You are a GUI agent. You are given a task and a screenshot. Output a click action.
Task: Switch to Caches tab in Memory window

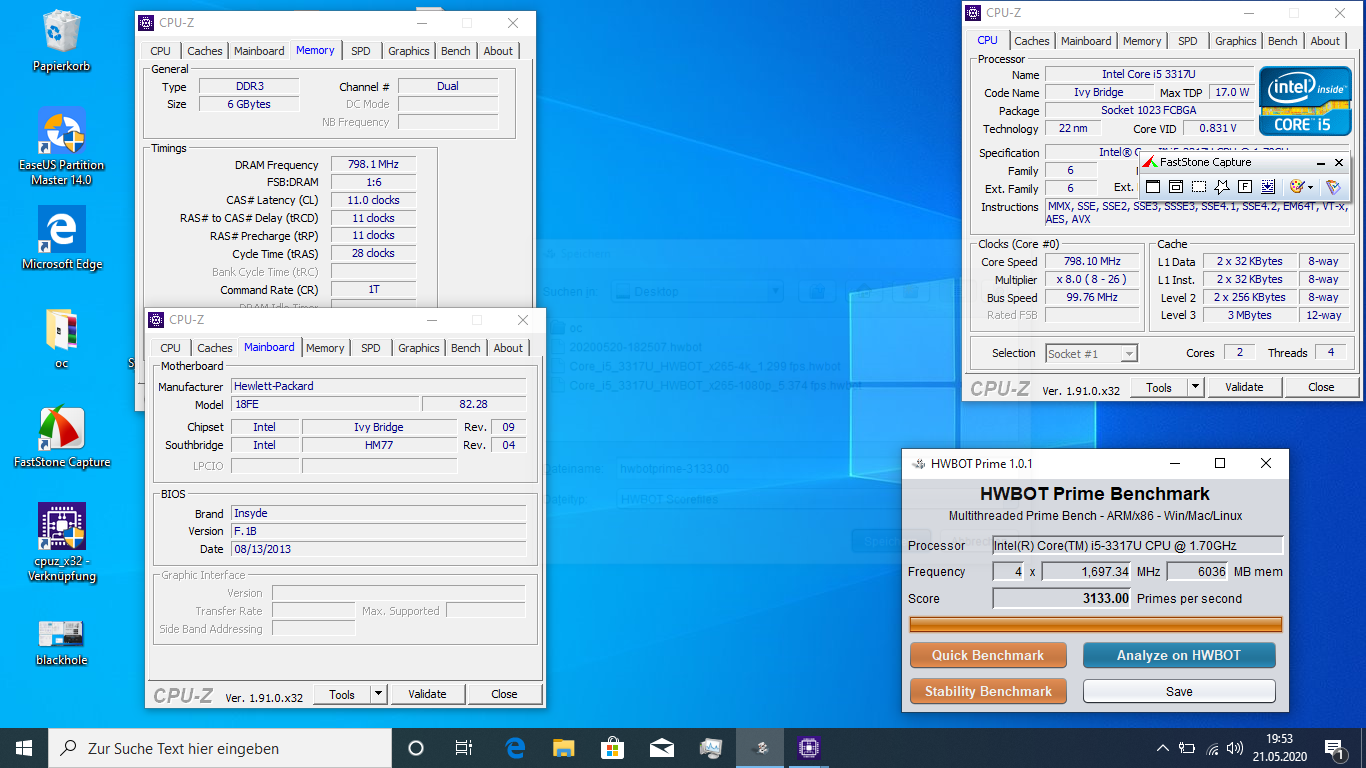(205, 51)
